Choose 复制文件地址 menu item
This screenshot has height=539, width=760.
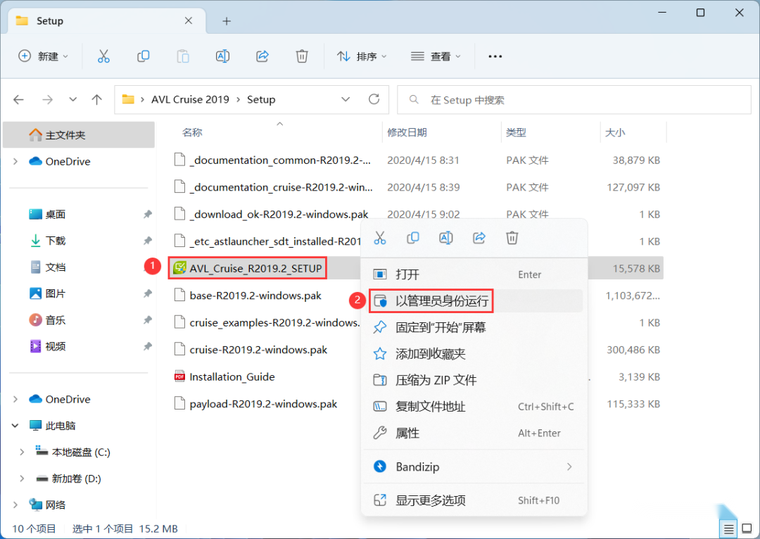click(474, 407)
